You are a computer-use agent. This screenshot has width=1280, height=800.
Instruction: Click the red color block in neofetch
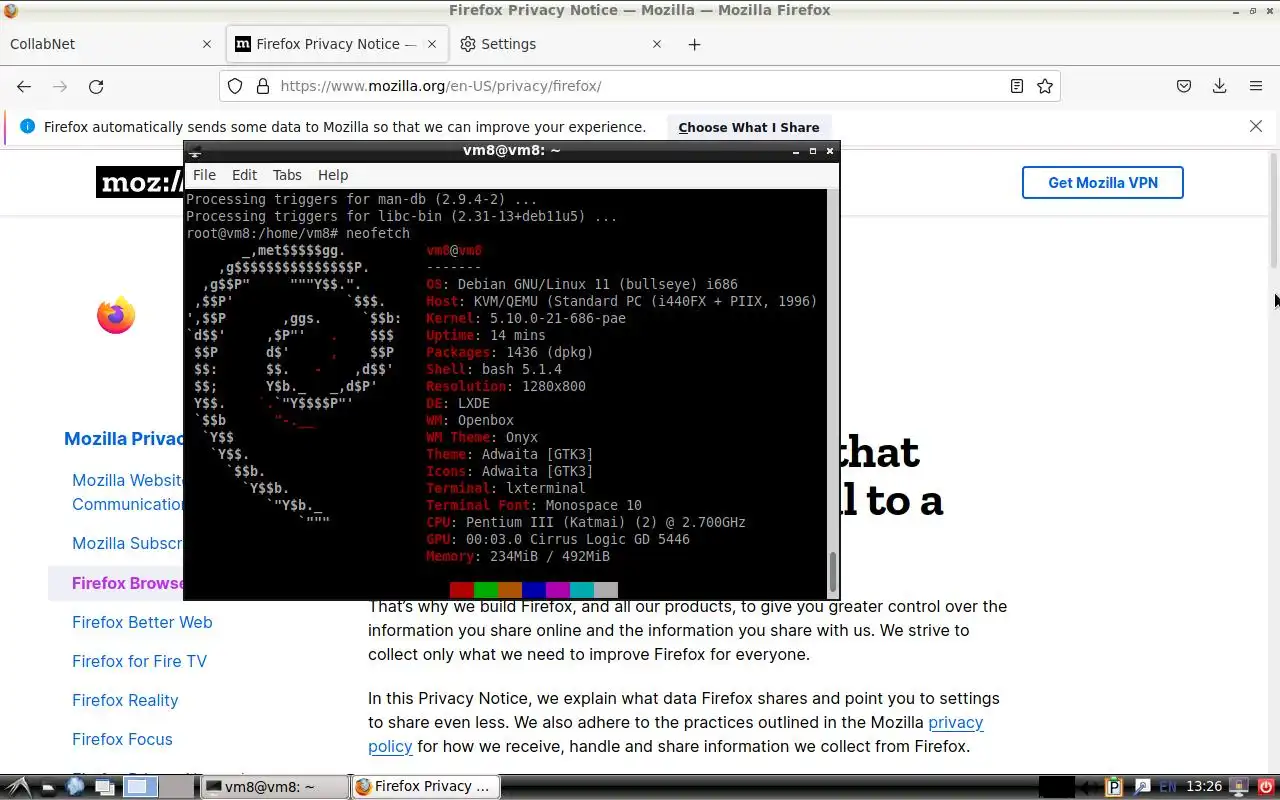[461, 590]
